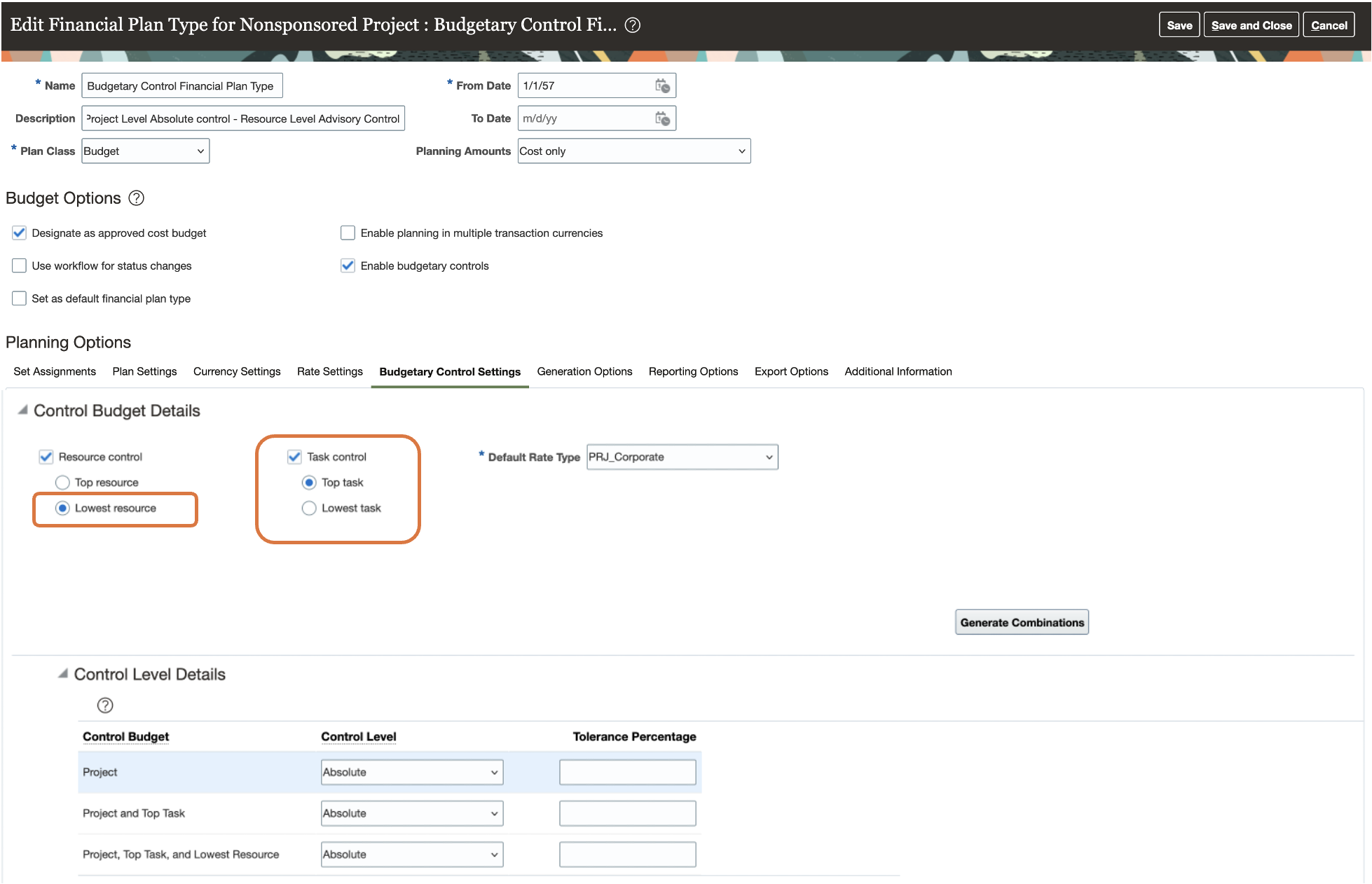Screen dimensions: 1372x884
Task: Open the To Date calendar picker icon
Action: 662,118
